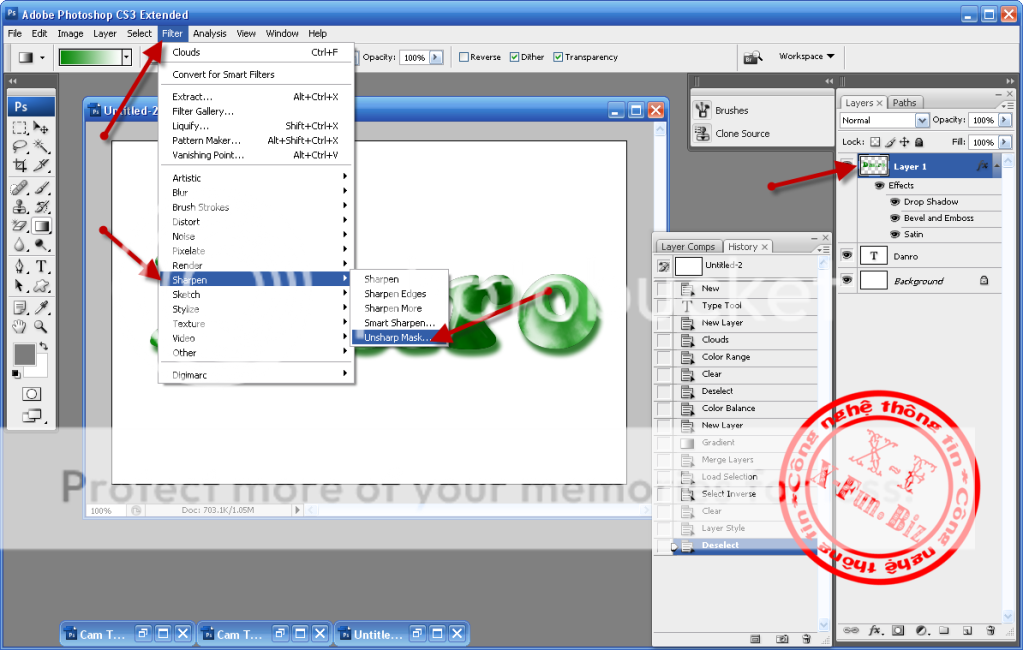
Task: Activate the Crop tool
Action: 20,165
